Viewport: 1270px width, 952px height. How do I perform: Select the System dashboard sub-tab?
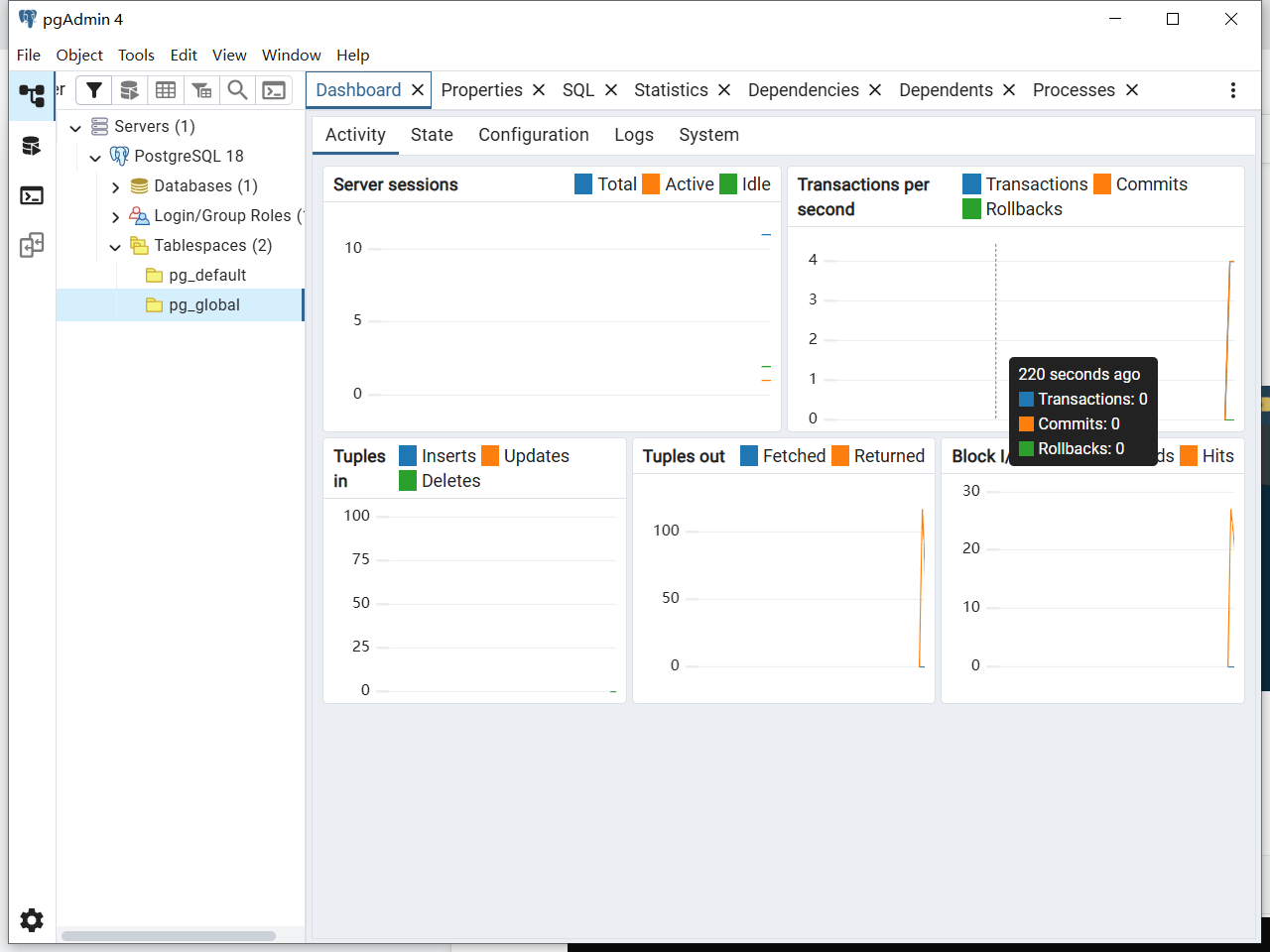coord(708,135)
